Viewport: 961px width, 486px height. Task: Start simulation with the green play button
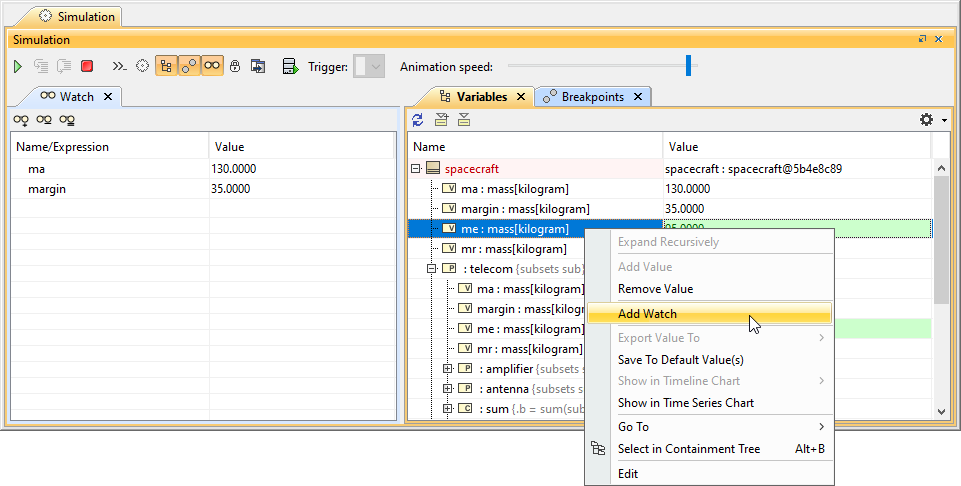click(18, 66)
